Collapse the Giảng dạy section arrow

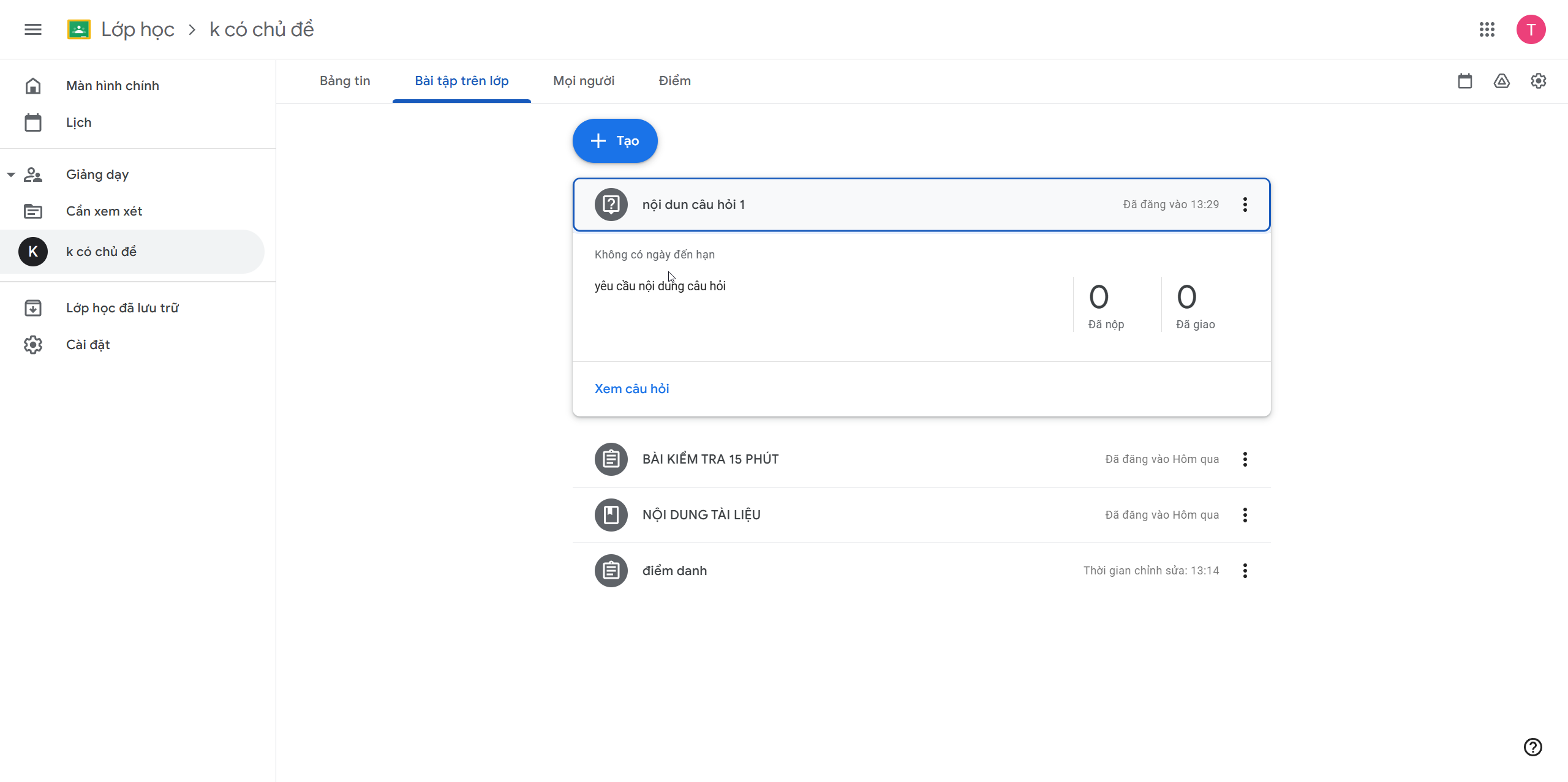[x=11, y=175]
